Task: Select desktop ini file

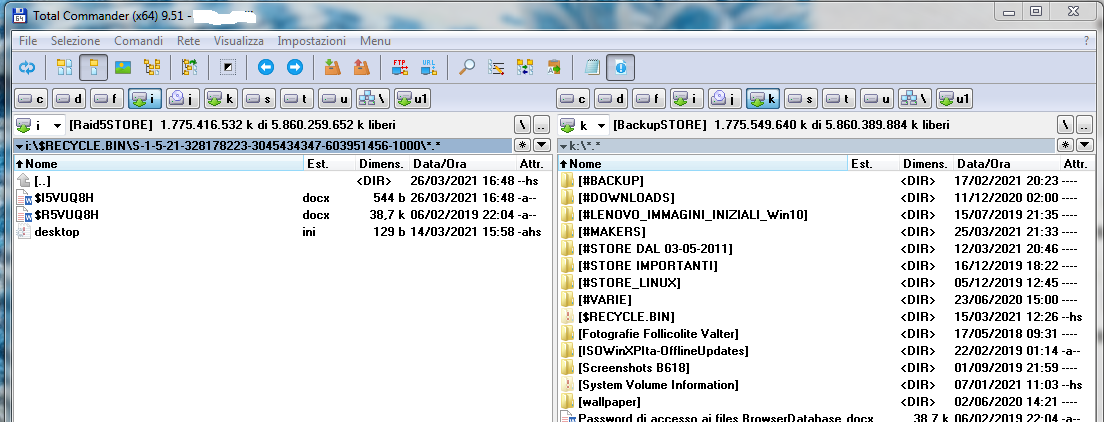Action: 282,232
